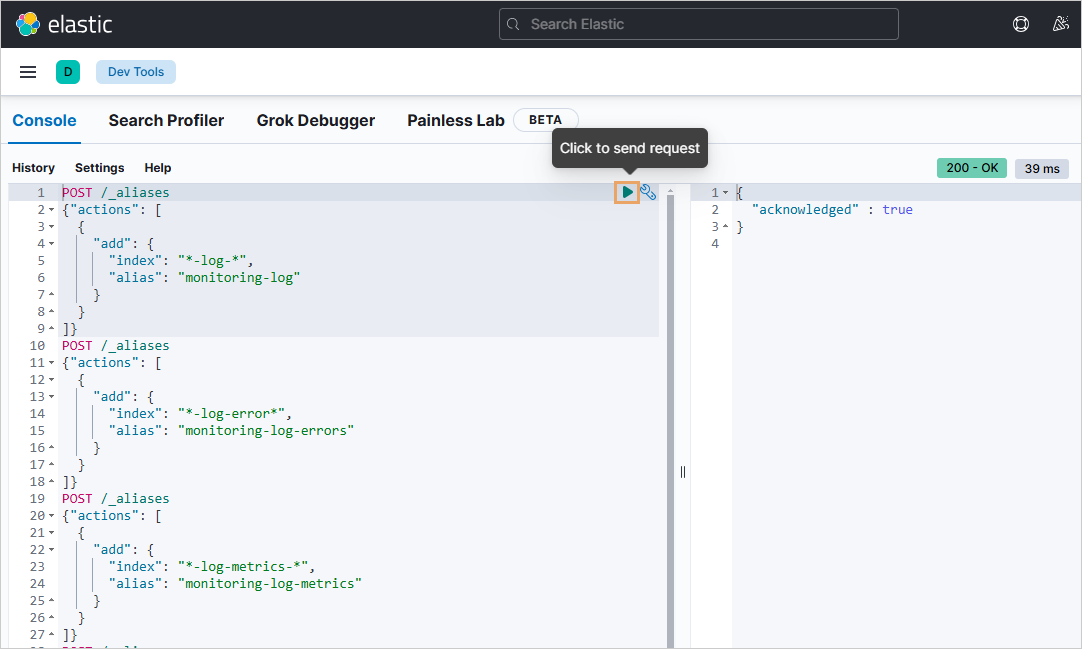This screenshot has width=1082, height=649.
Task: Open console Settings
Action: (x=99, y=168)
